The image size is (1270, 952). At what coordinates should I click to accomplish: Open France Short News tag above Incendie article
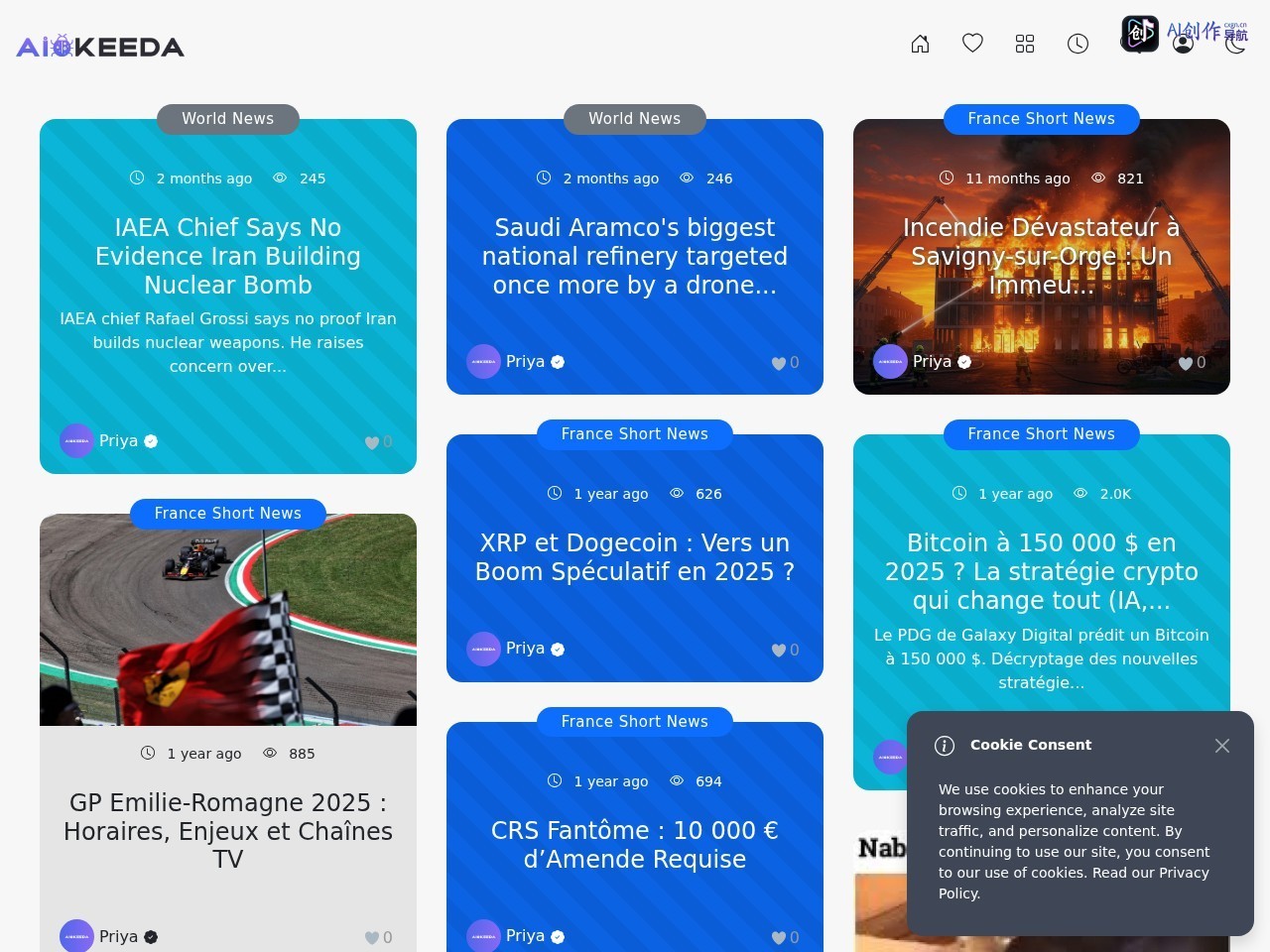pos(1041,119)
